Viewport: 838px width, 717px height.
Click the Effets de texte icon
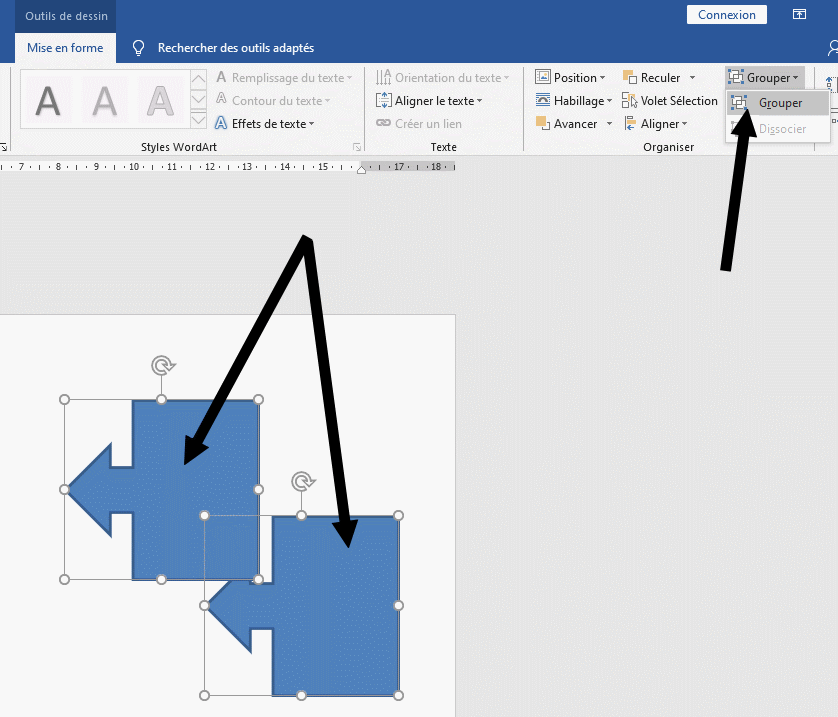[x=222, y=124]
